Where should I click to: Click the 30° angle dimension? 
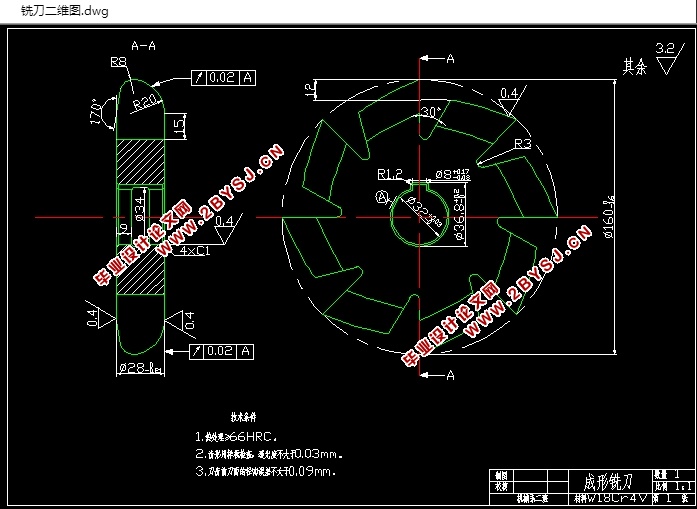(x=431, y=112)
